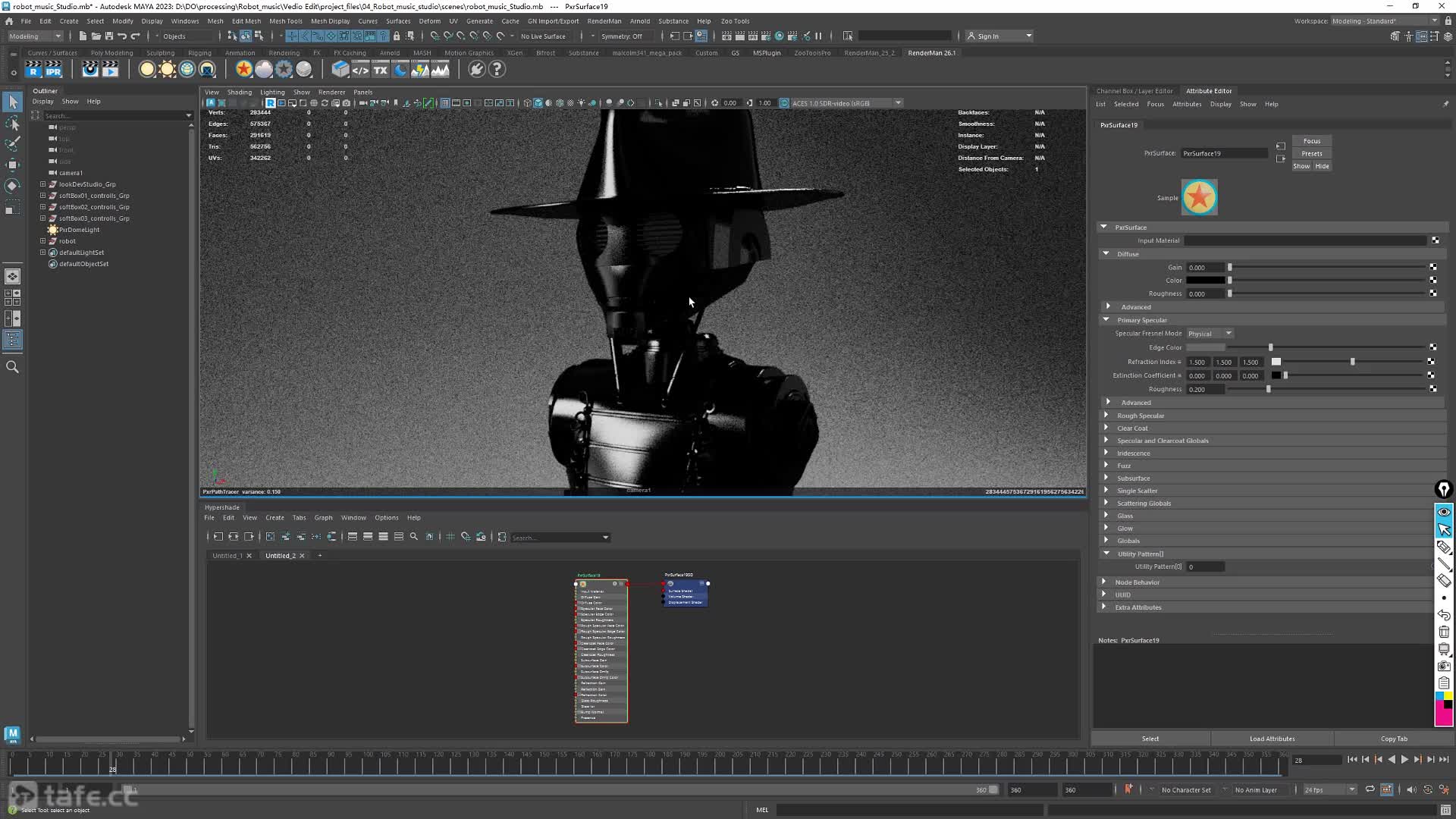Click the Copy Tab button
Viewport: 1456px width, 819px height.
1394,739
